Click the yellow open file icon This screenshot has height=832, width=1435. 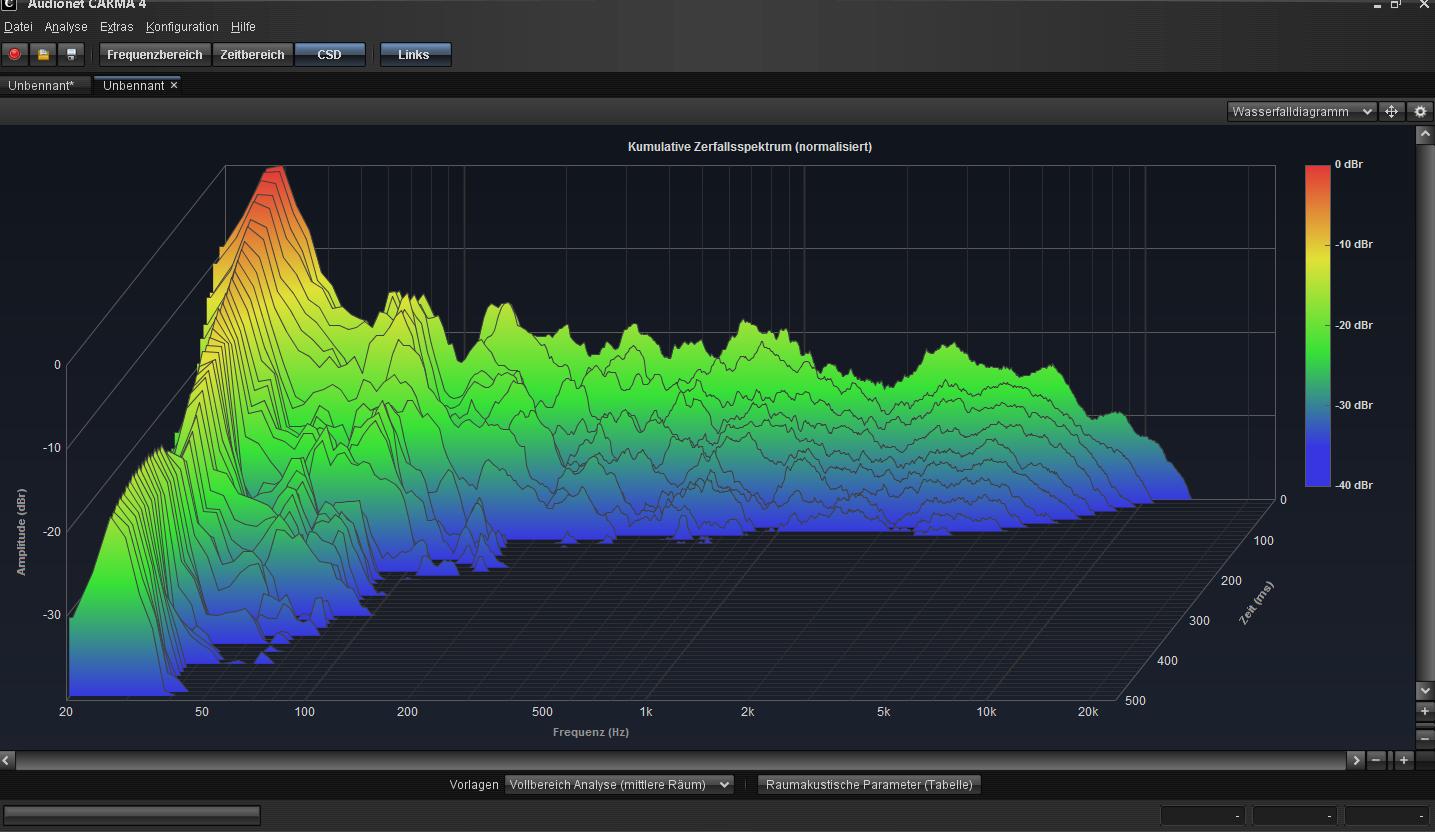click(x=43, y=55)
